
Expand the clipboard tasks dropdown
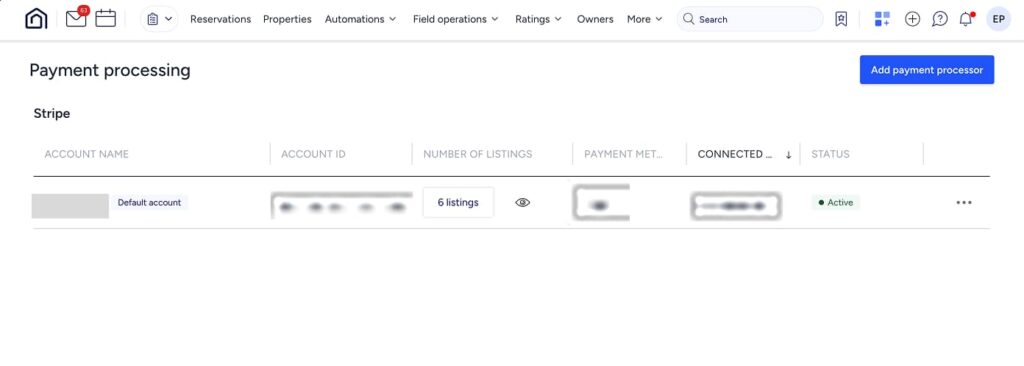click(159, 19)
